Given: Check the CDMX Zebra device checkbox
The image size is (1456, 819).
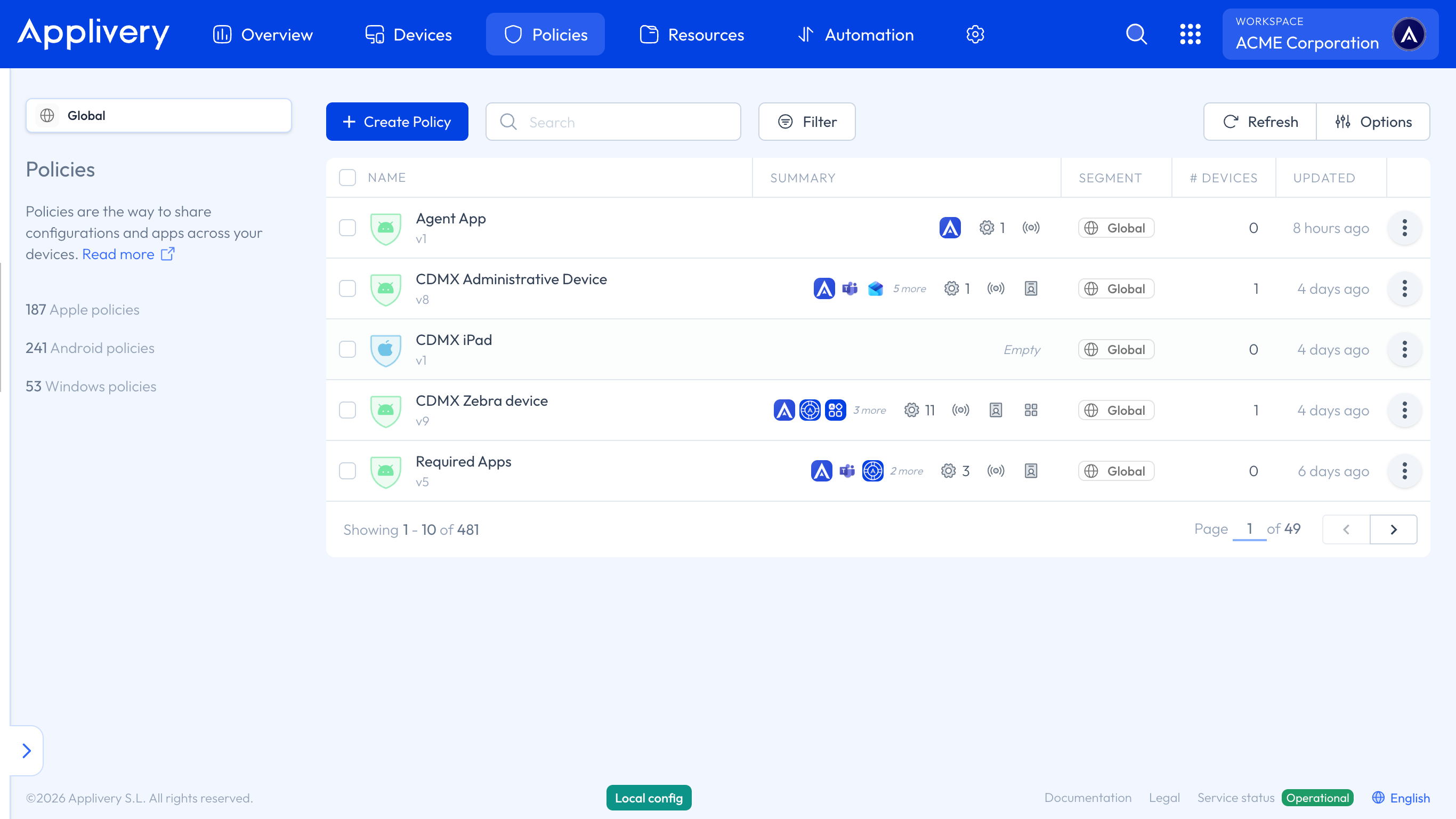Looking at the screenshot, I should [x=347, y=410].
